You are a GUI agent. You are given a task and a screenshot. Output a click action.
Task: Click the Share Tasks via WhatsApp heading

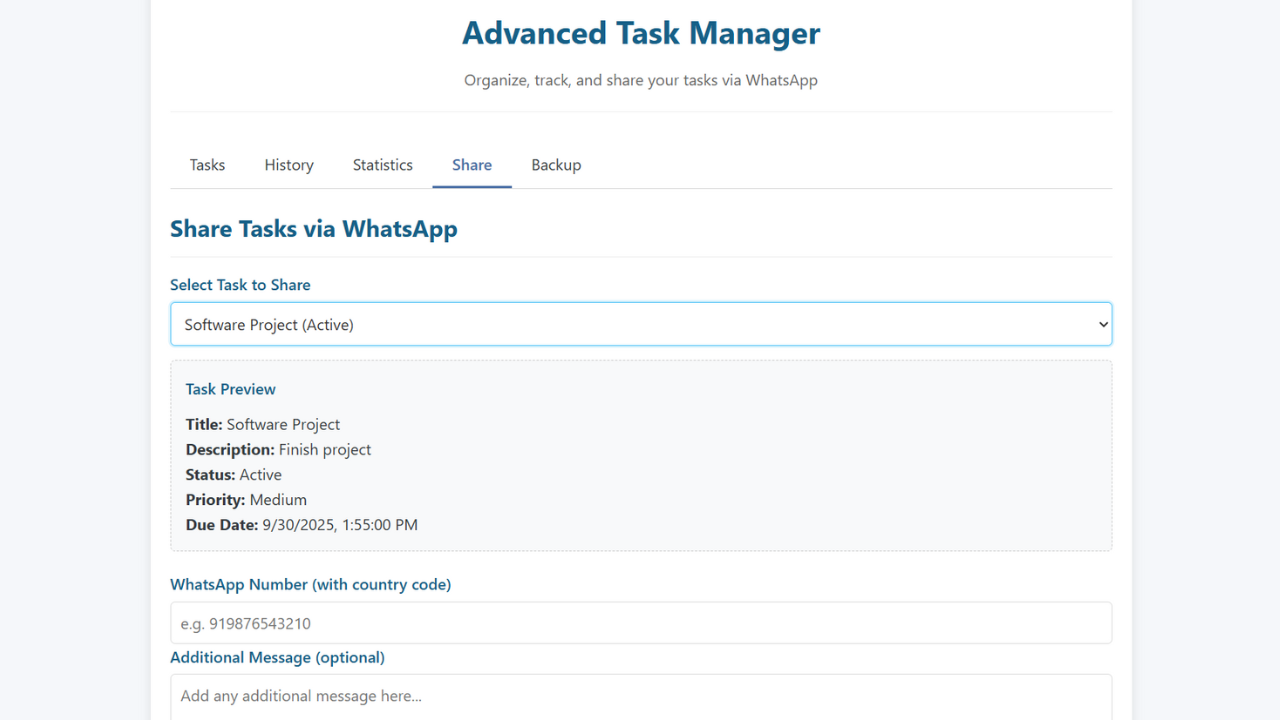pos(314,229)
